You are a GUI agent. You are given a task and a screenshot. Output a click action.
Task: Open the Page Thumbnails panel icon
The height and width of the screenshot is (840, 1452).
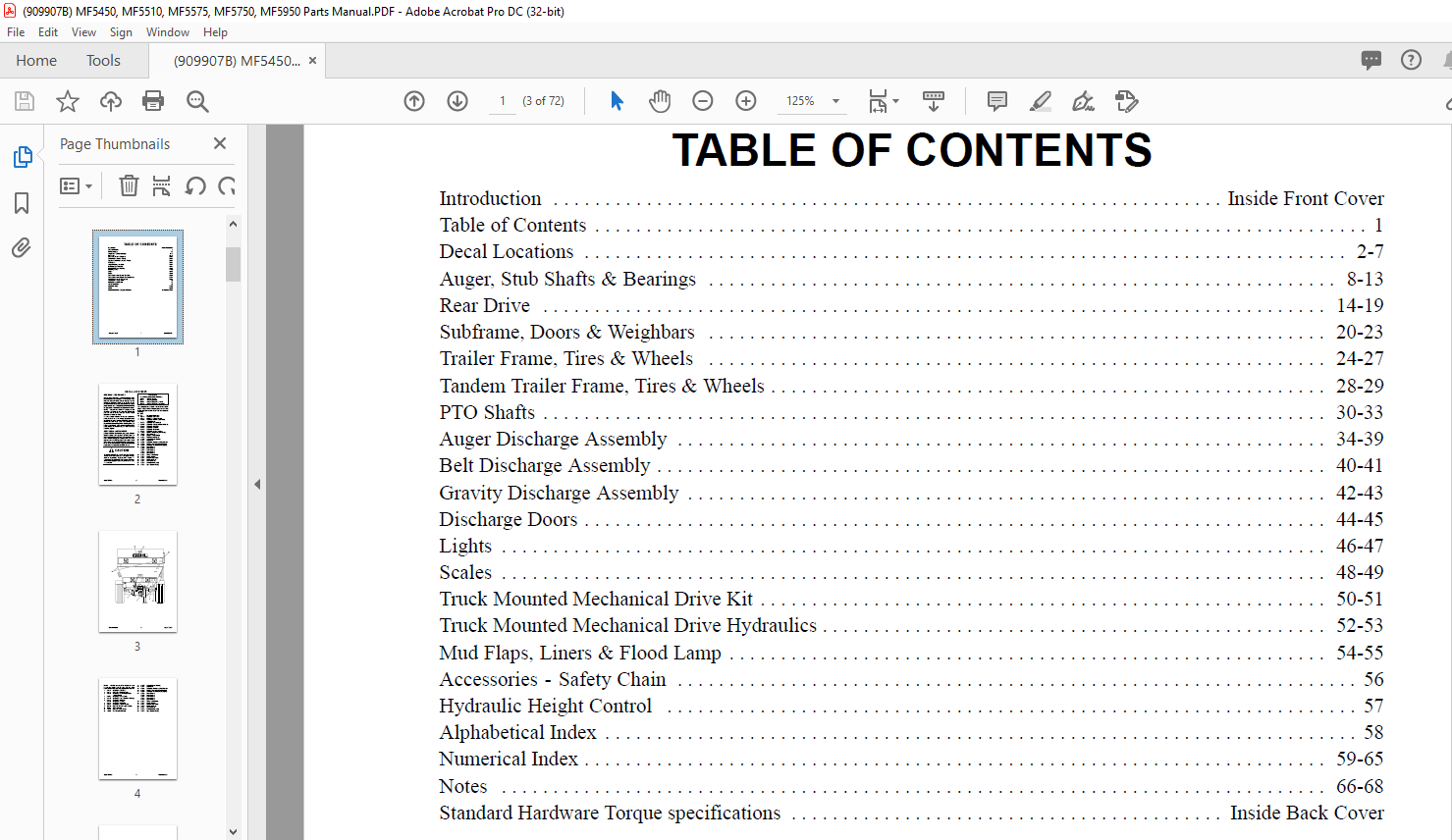[x=22, y=157]
